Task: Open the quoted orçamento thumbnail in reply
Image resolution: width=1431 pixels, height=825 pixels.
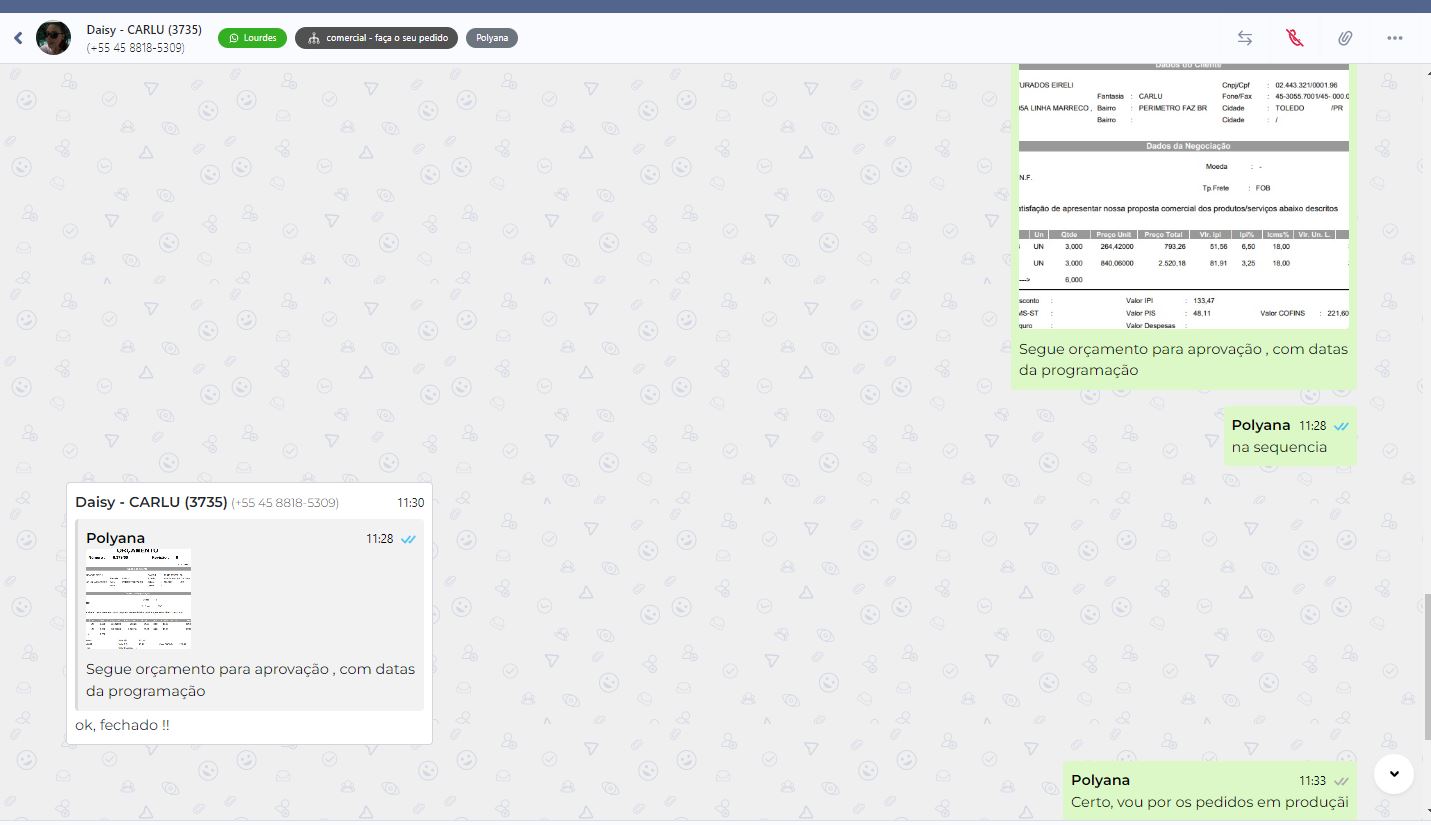Action: (139, 599)
